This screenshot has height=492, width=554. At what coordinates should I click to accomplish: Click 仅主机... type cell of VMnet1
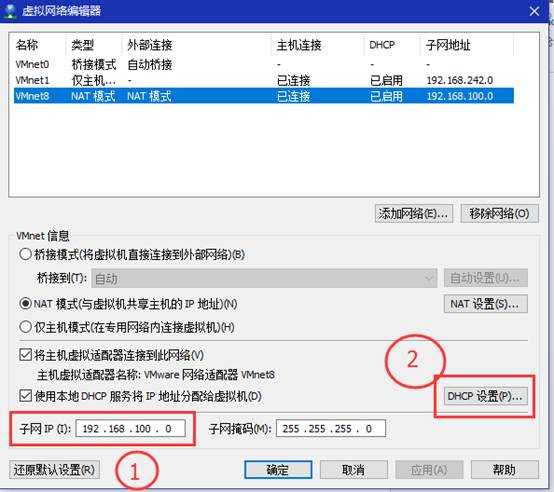94,81
